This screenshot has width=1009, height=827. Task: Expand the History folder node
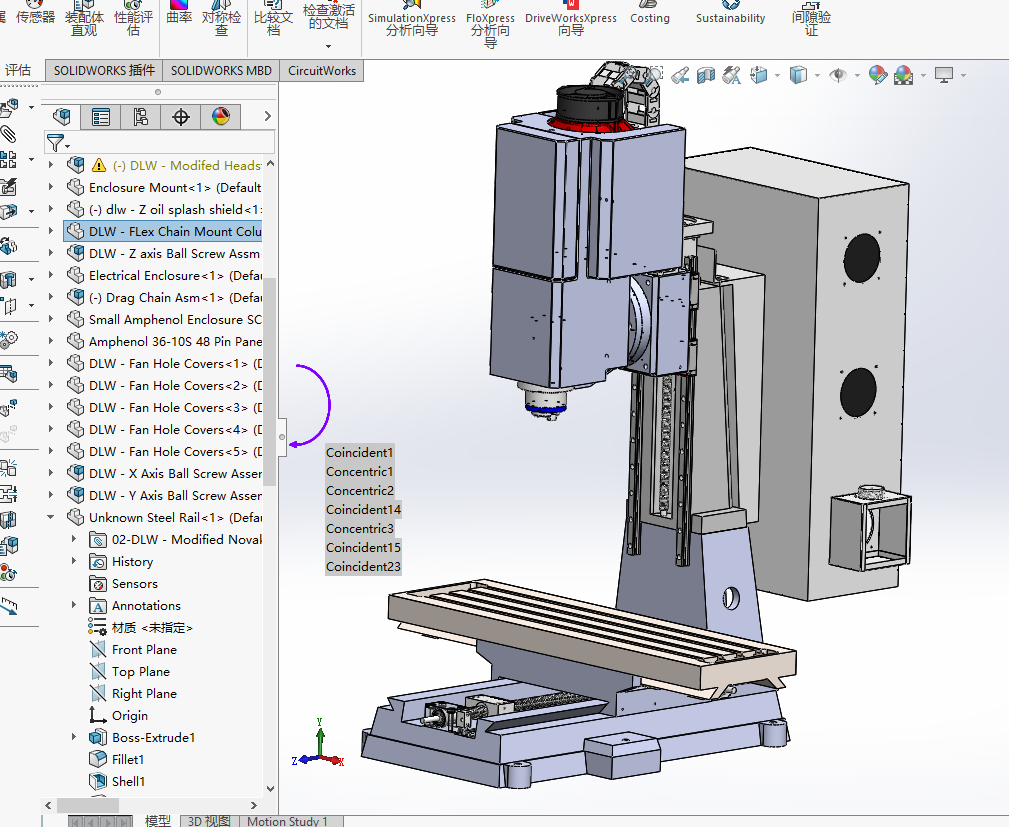point(73,561)
